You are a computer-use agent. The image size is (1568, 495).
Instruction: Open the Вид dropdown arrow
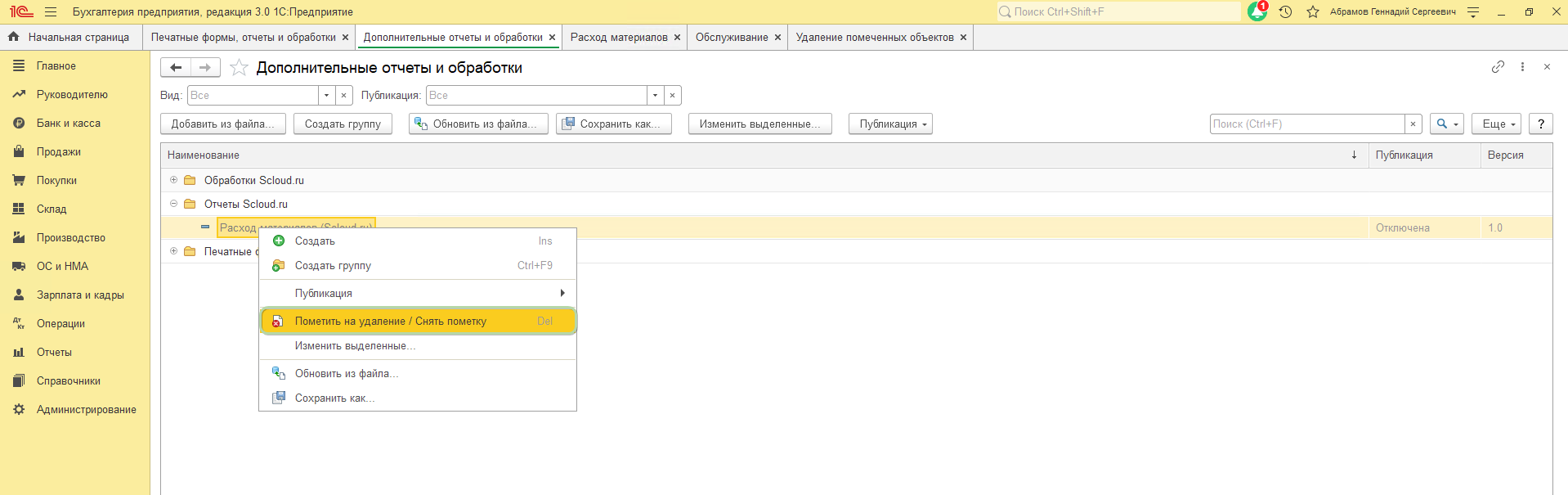pos(326,95)
